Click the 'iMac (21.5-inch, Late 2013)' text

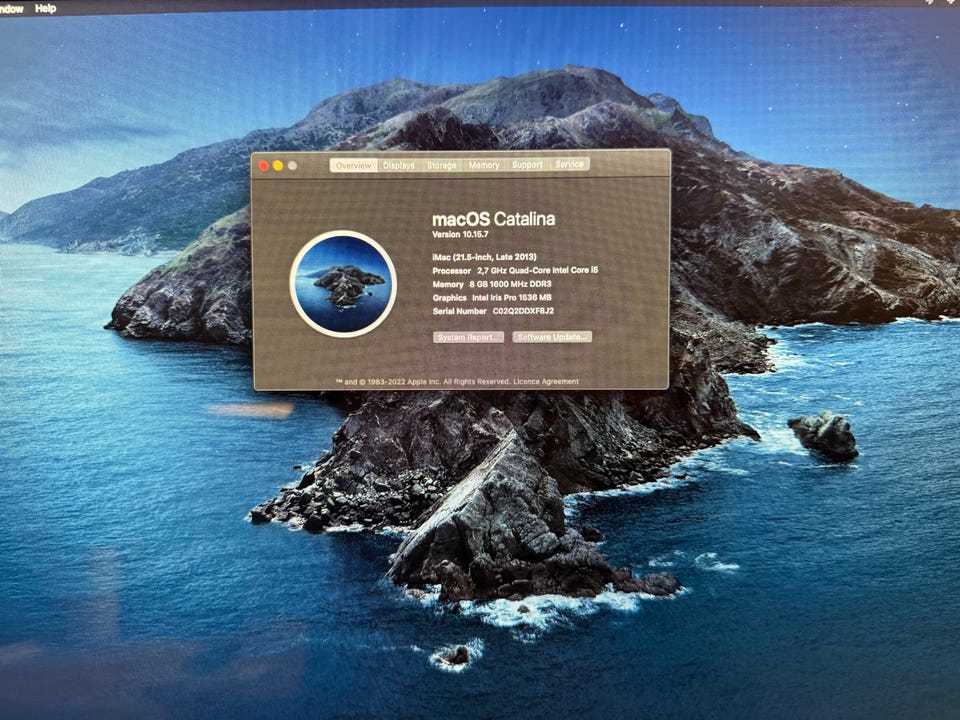coord(484,257)
